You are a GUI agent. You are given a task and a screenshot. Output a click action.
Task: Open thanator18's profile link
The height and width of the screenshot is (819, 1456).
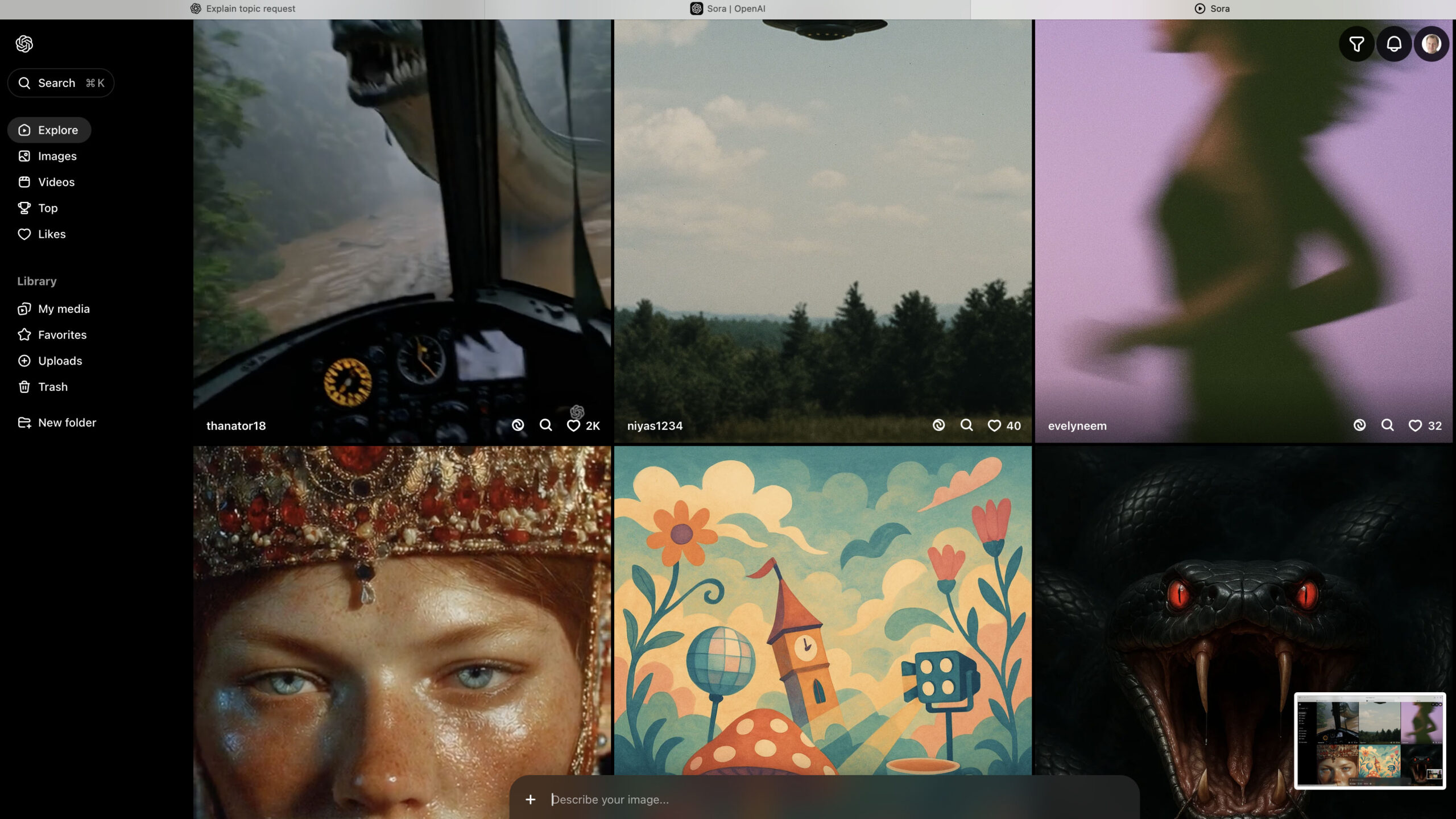[x=236, y=426]
